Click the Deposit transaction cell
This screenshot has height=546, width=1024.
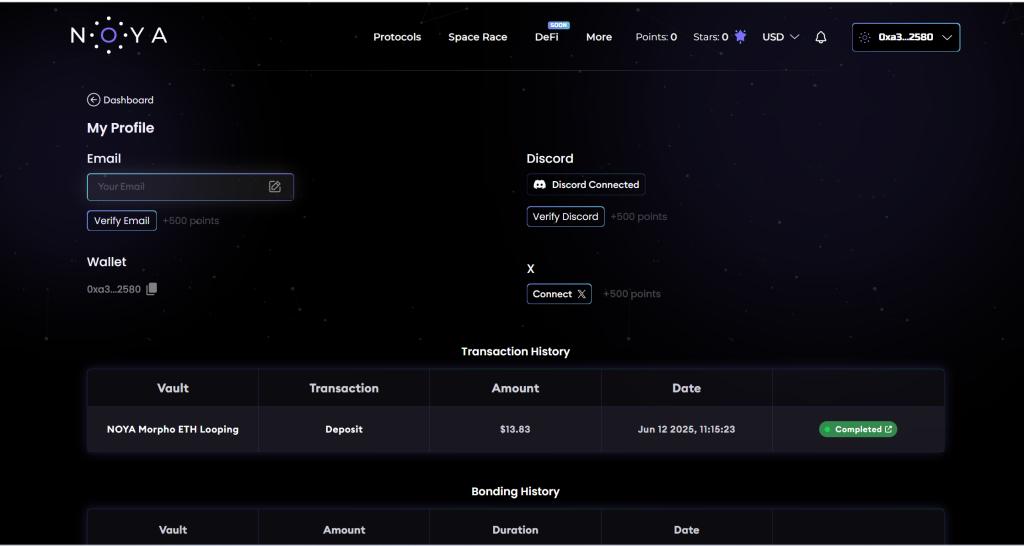[344, 430]
